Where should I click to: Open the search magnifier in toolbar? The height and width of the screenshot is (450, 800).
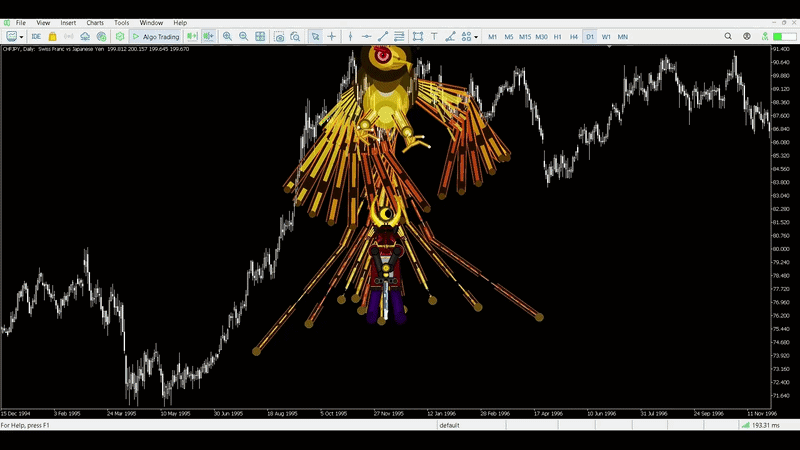tap(728, 37)
